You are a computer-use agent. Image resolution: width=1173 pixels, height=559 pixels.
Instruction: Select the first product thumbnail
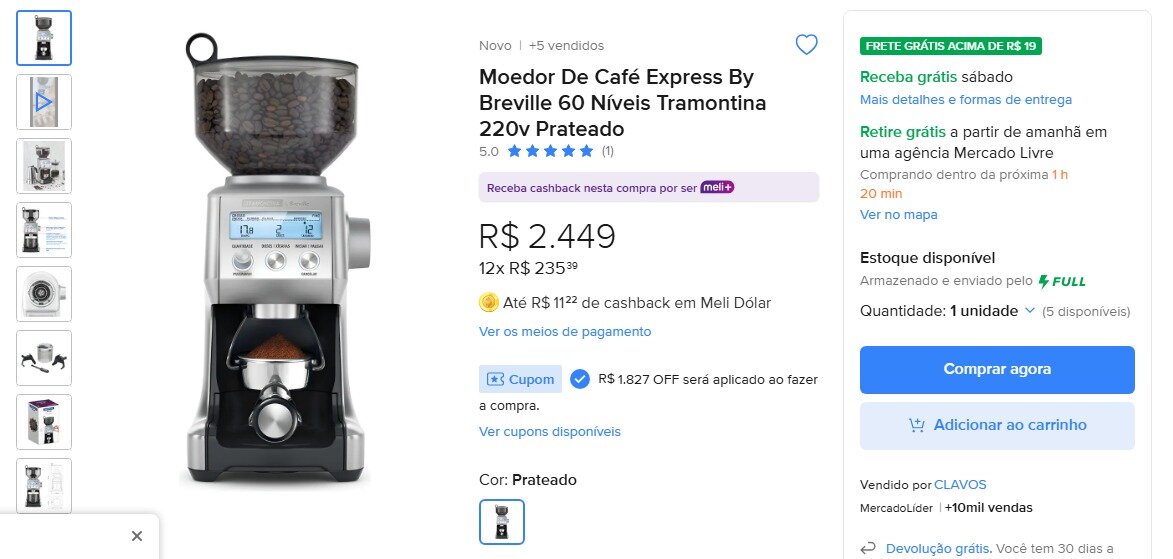coord(44,38)
